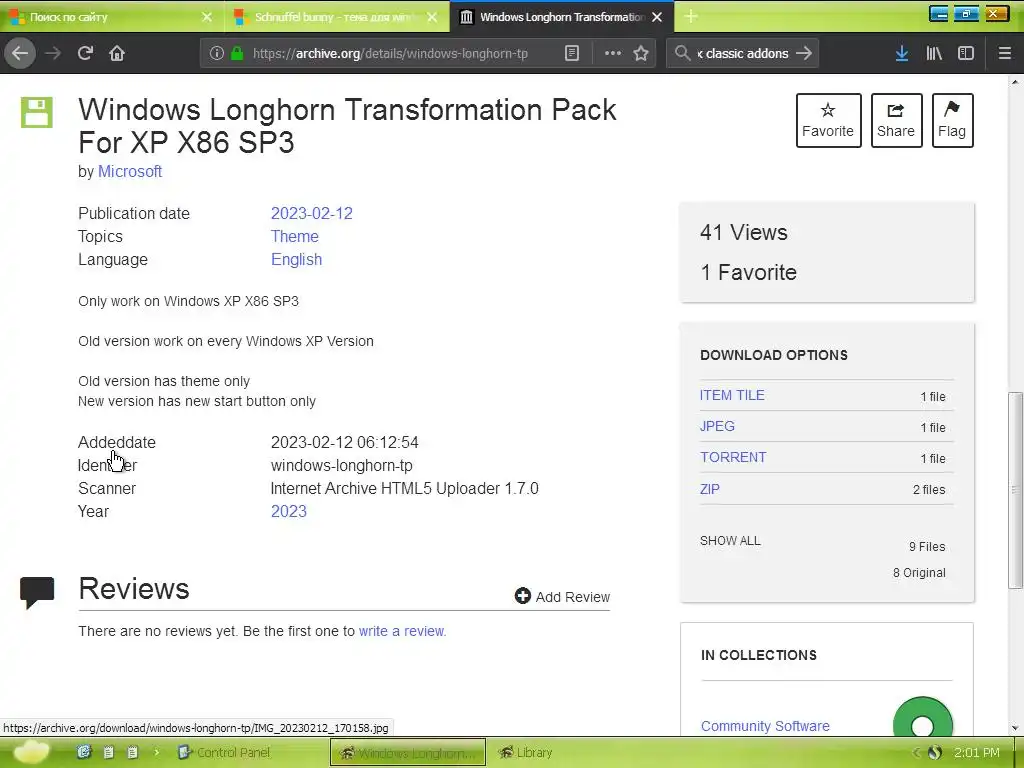Open a new browser tab
The width and height of the screenshot is (1024, 768).
(692, 16)
